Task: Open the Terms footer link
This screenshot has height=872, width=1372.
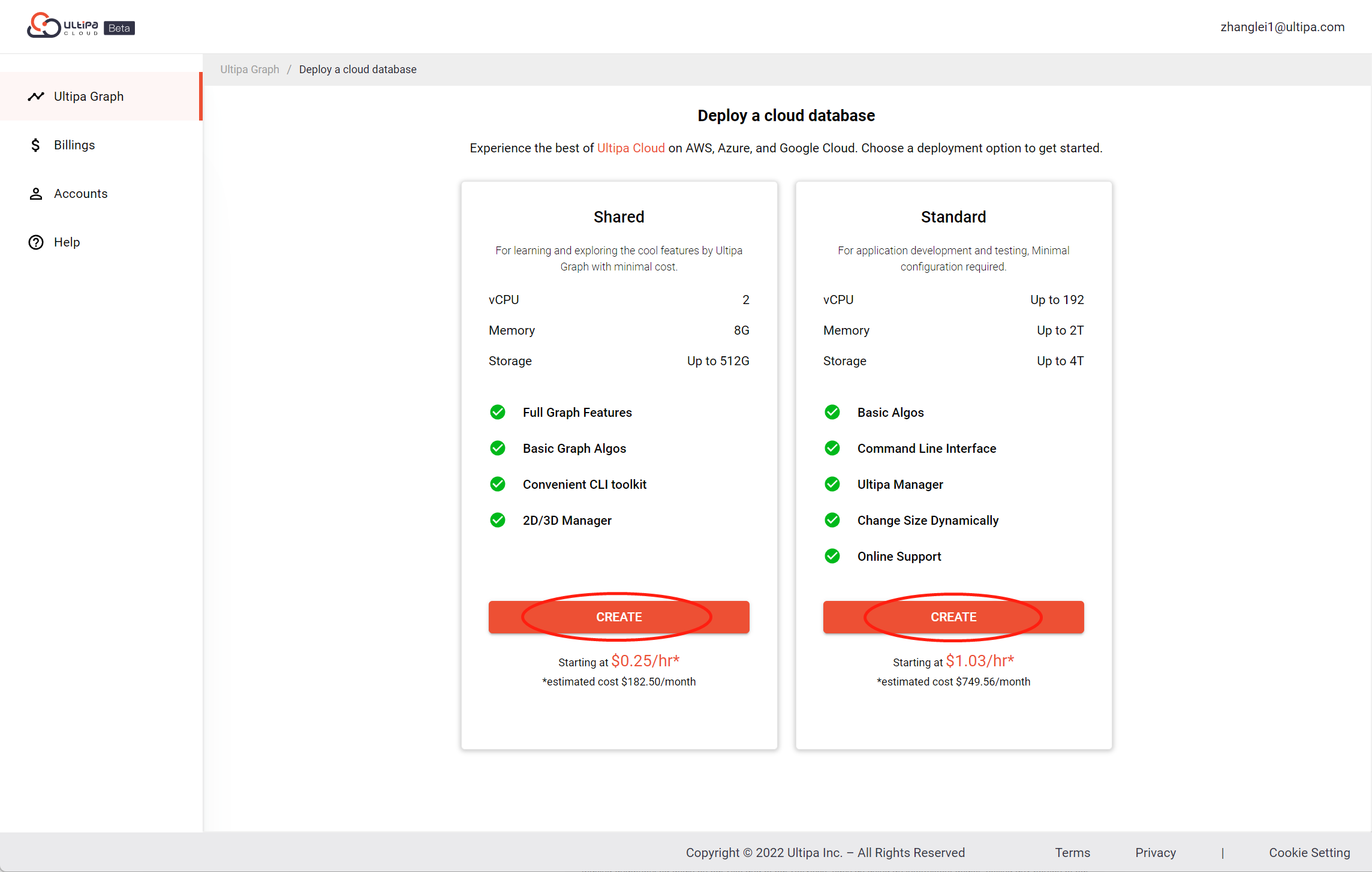Action: click(x=1073, y=853)
